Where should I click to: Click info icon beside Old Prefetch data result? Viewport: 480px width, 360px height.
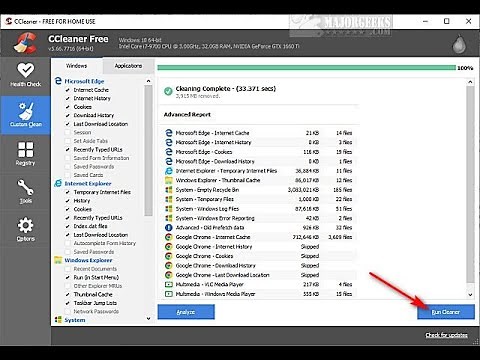pos(169,228)
